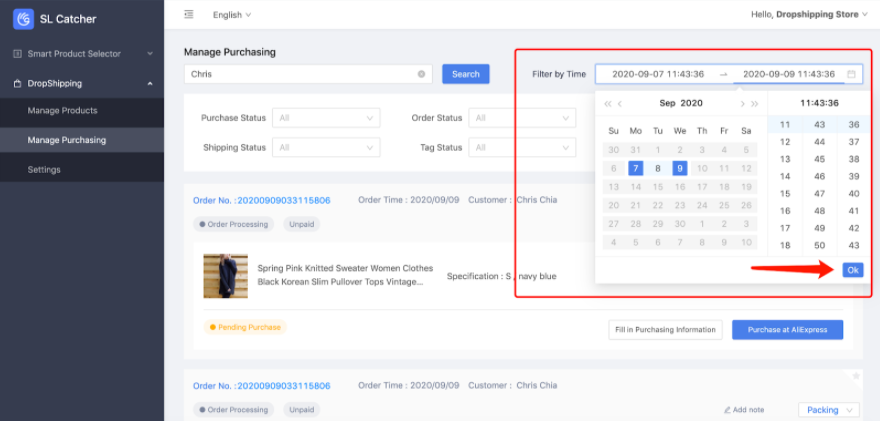Click Purchase at AliExpress button
This screenshot has width=880, height=421.
coord(787,330)
